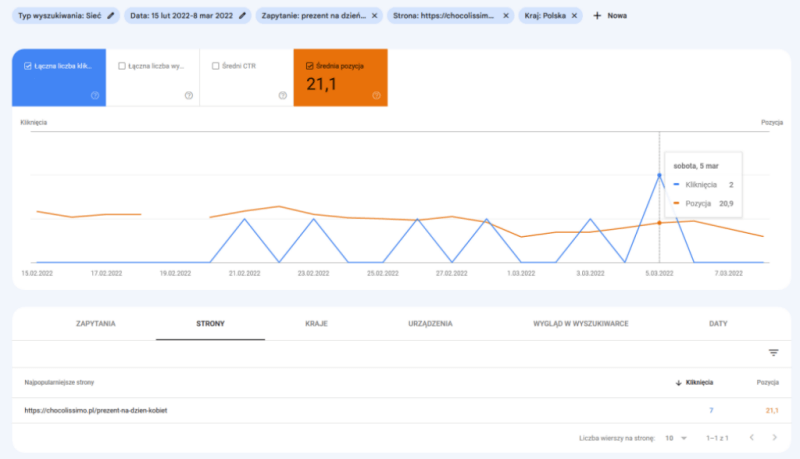Viewport: 800px width, 459px height.
Task: Delete the Kraj: Polska filter
Action: click(575, 16)
